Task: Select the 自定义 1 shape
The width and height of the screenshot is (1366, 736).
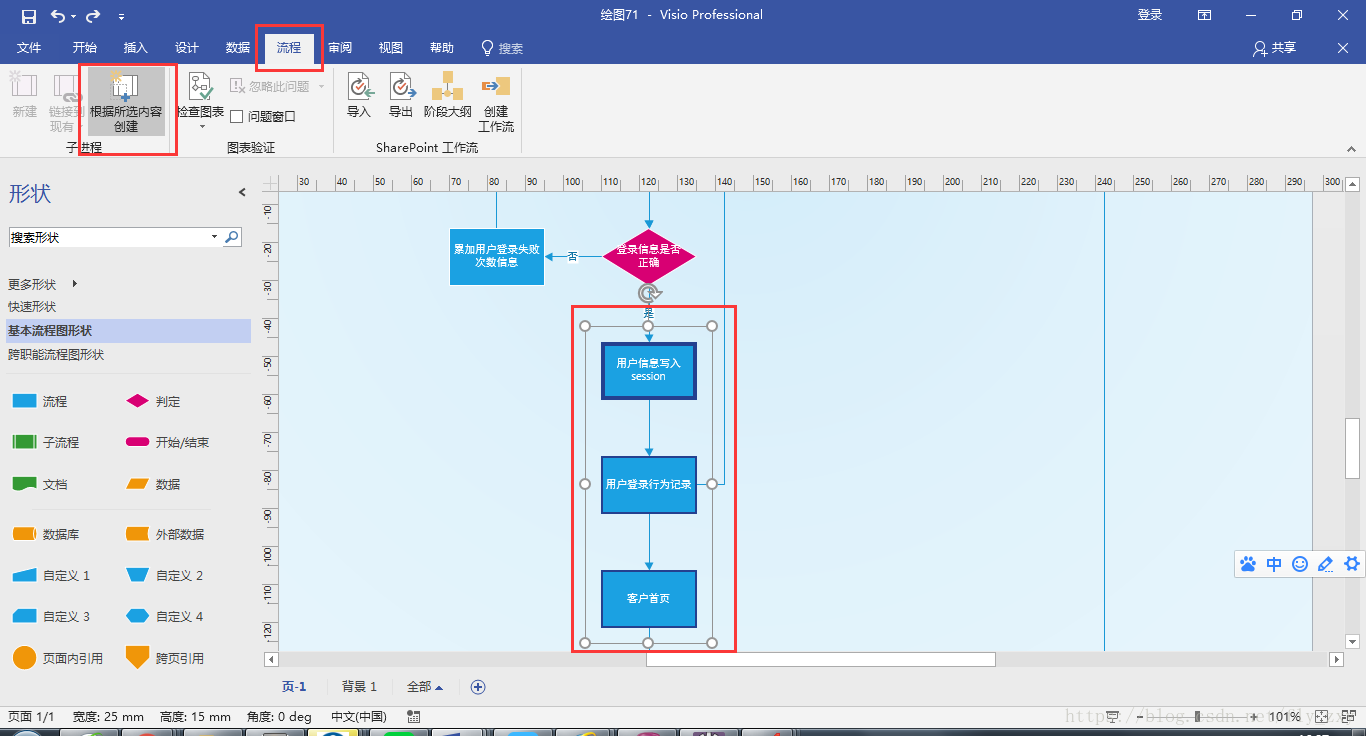Action: pos(51,575)
